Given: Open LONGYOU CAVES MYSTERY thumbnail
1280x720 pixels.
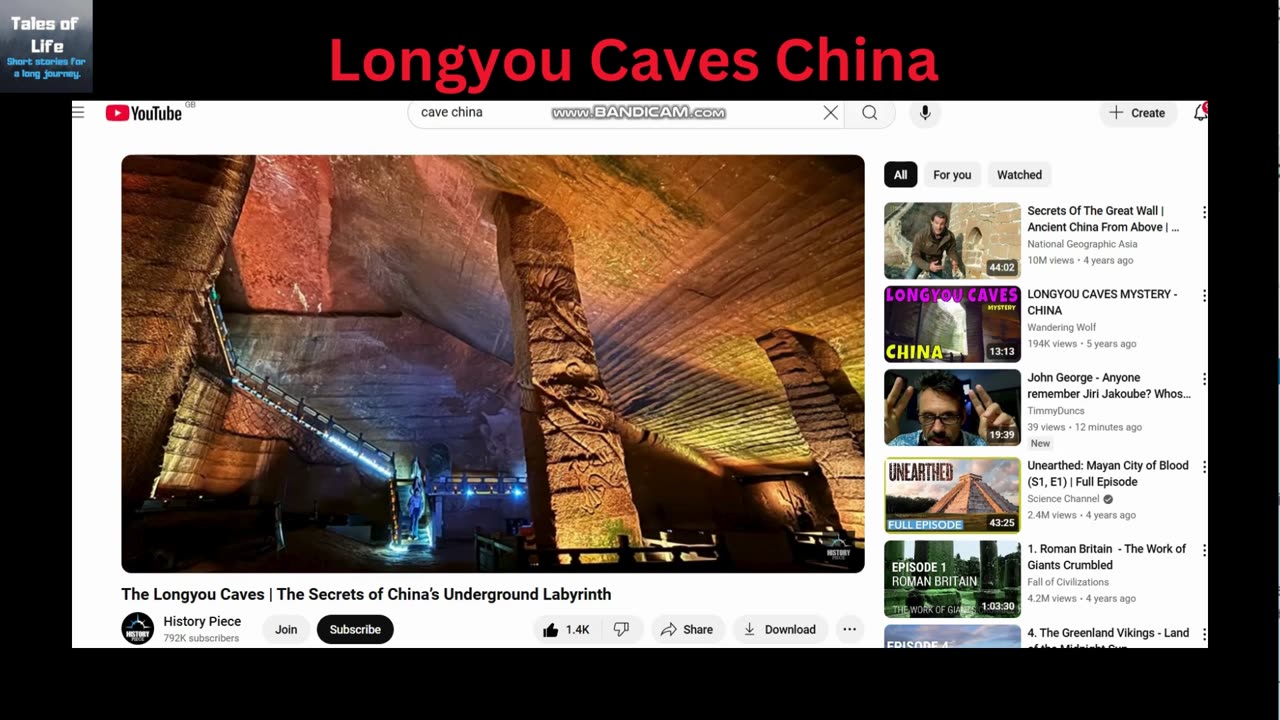Looking at the screenshot, I should click(x=952, y=324).
